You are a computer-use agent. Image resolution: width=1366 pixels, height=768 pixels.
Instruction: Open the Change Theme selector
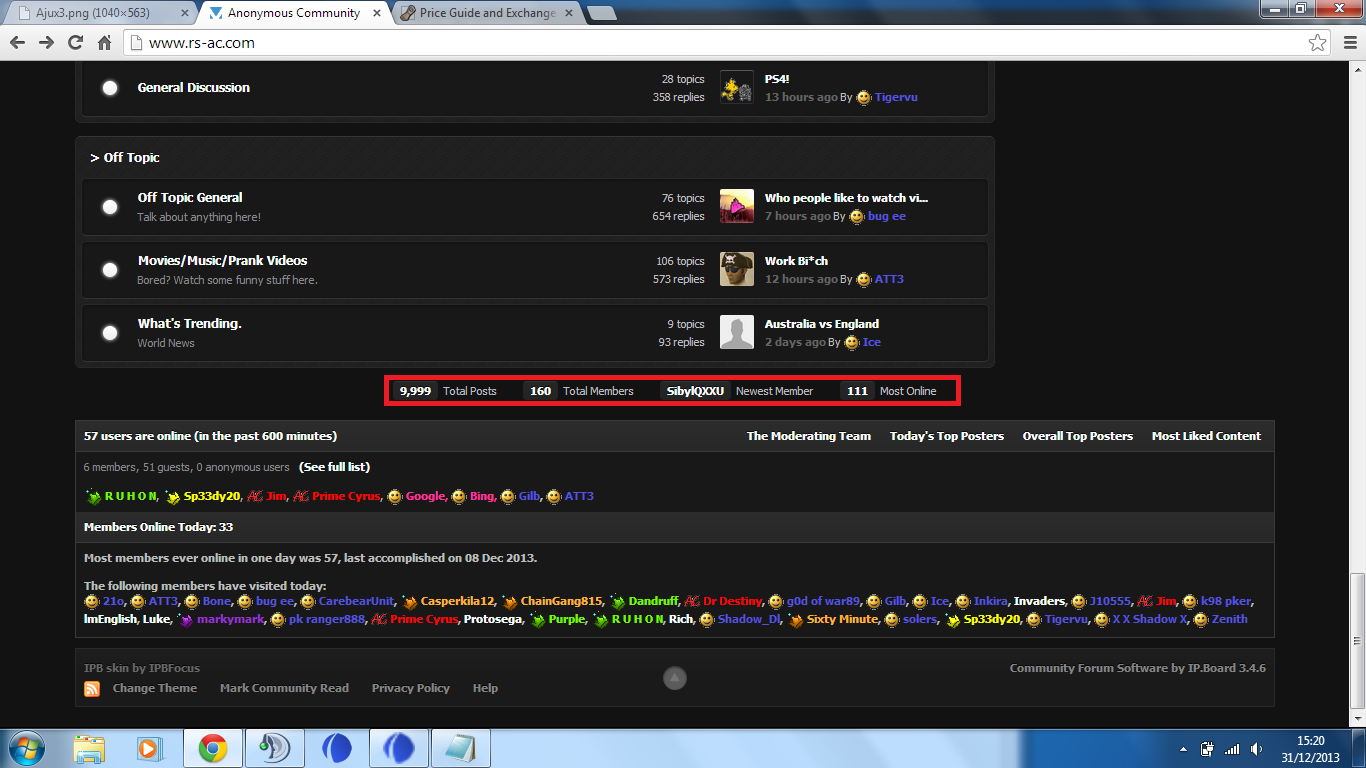[x=154, y=688]
